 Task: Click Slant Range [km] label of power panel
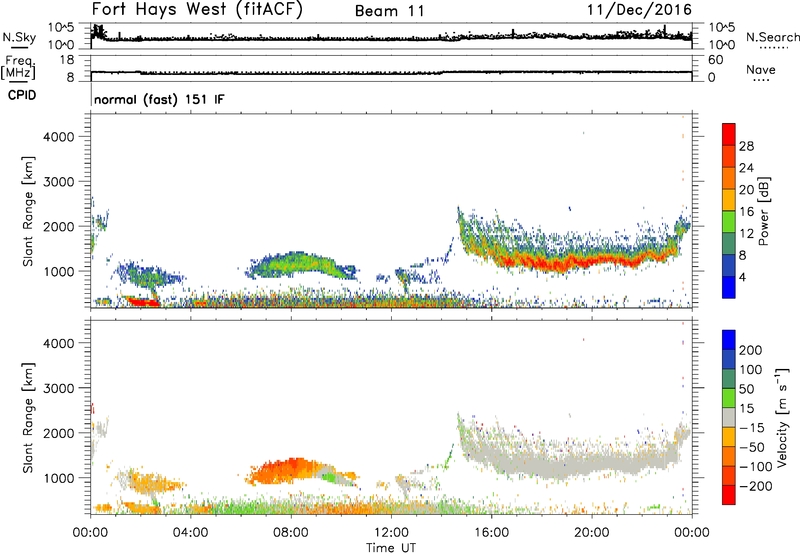[x=28, y=211]
